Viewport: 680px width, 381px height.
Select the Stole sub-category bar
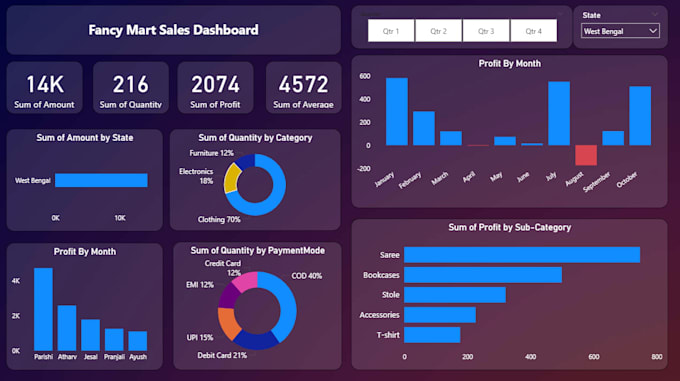coord(455,295)
